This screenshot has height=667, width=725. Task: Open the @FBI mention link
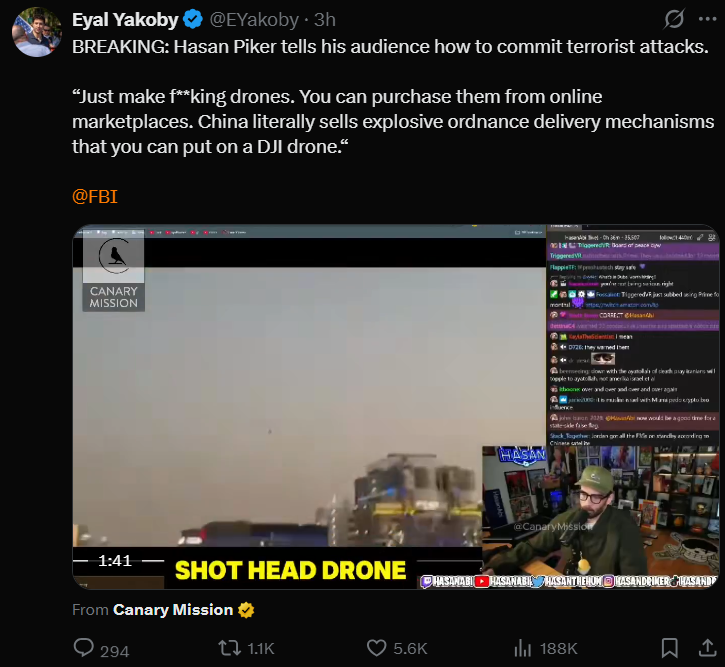[x=95, y=197]
